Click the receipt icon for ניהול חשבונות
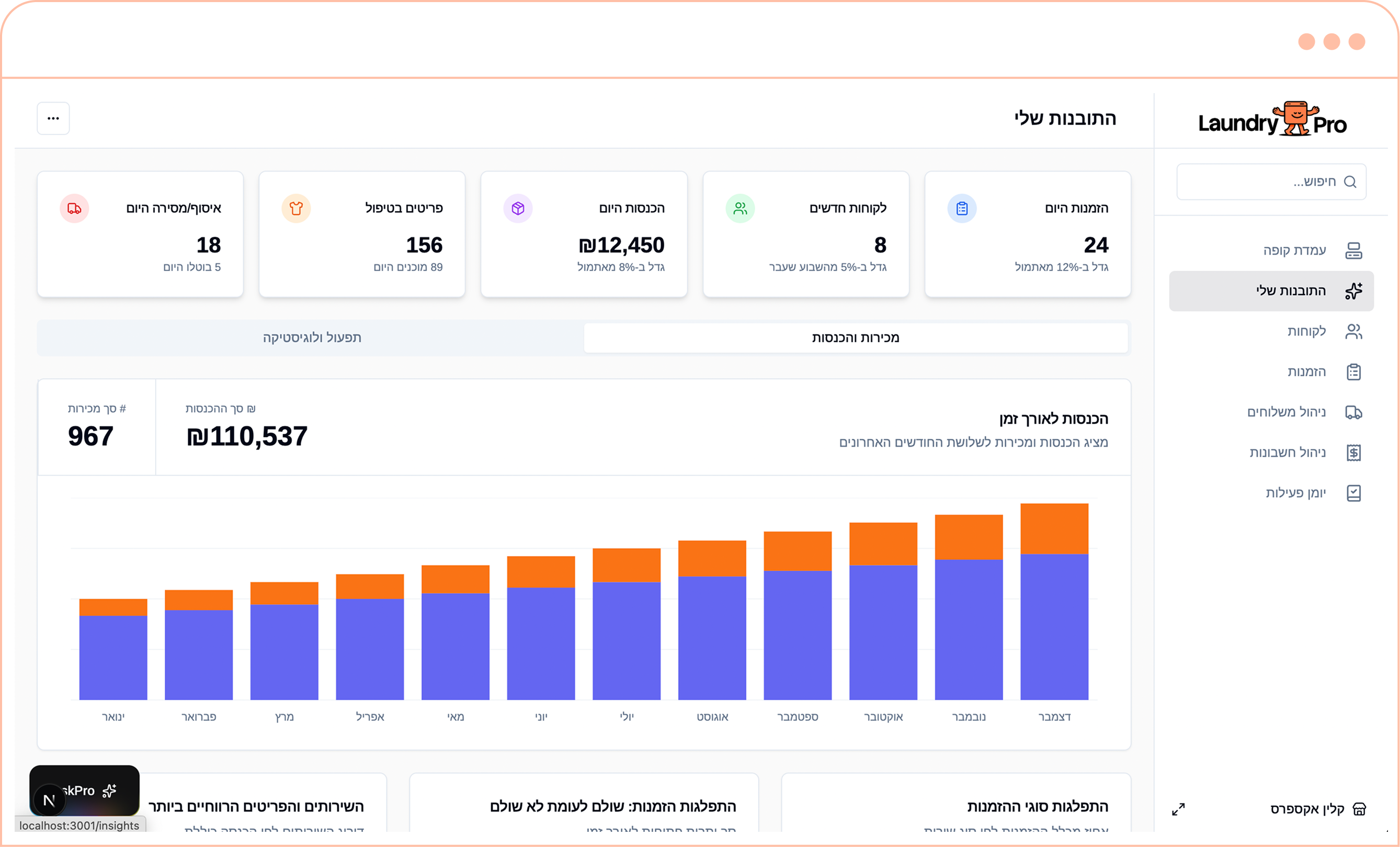Image resolution: width=1400 pixels, height=847 pixels. click(1353, 453)
